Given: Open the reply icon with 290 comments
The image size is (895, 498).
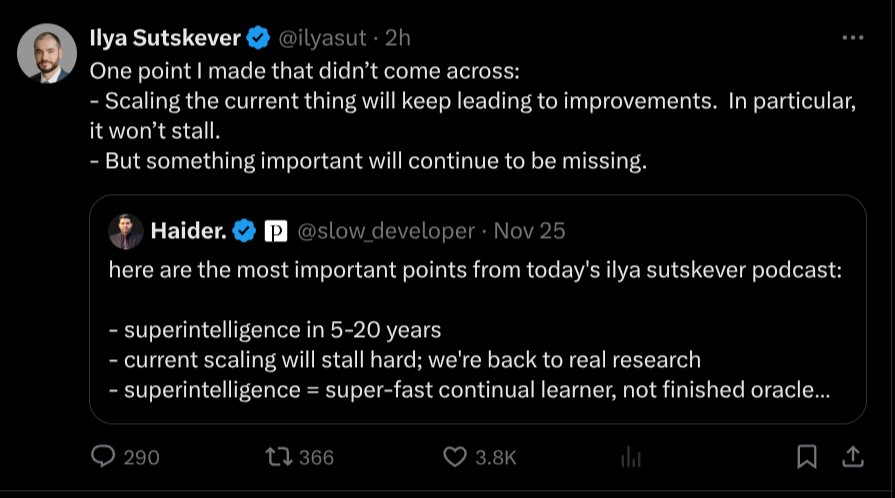Looking at the screenshot, I should (x=105, y=457).
